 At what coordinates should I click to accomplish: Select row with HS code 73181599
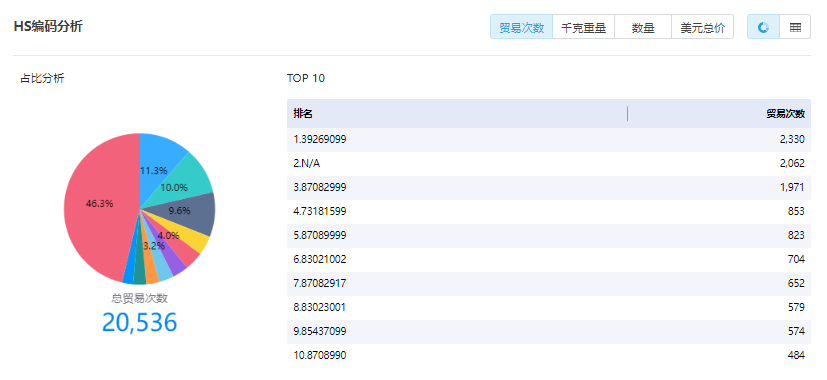tap(549, 212)
